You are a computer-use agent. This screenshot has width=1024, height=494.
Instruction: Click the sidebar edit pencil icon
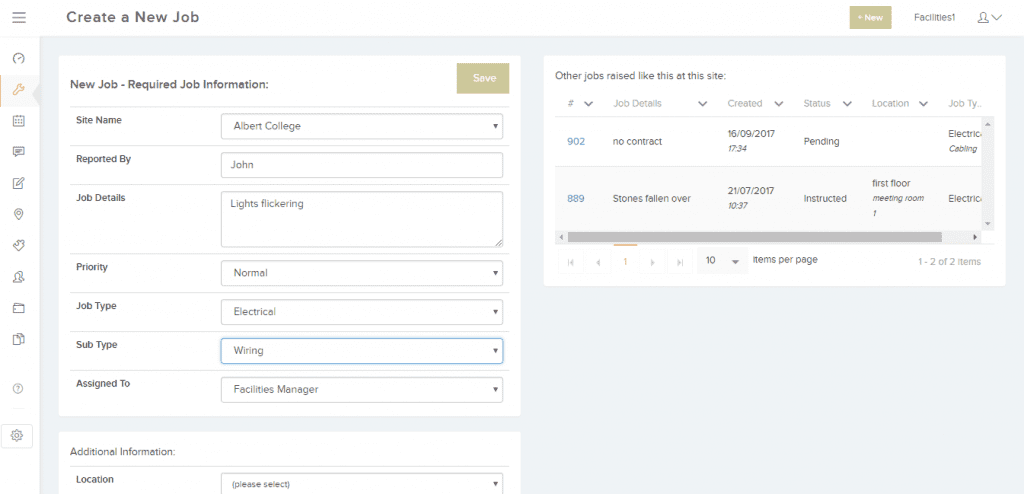[x=18, y=183]
